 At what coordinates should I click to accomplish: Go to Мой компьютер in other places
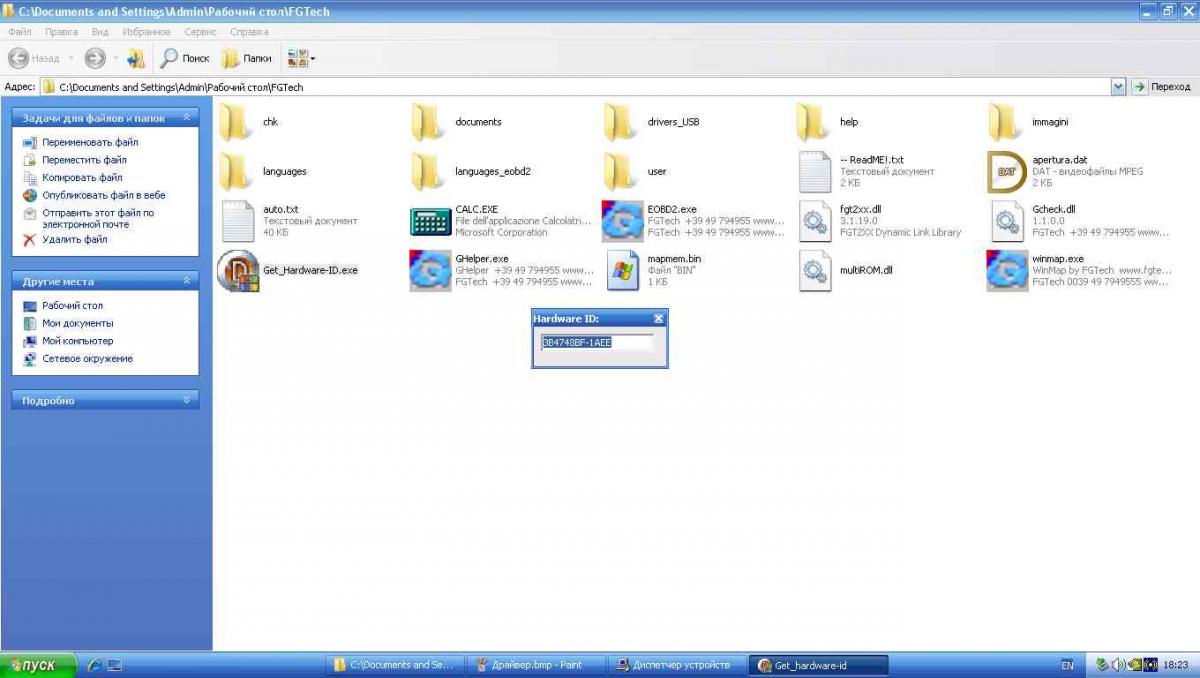point(78,341)
